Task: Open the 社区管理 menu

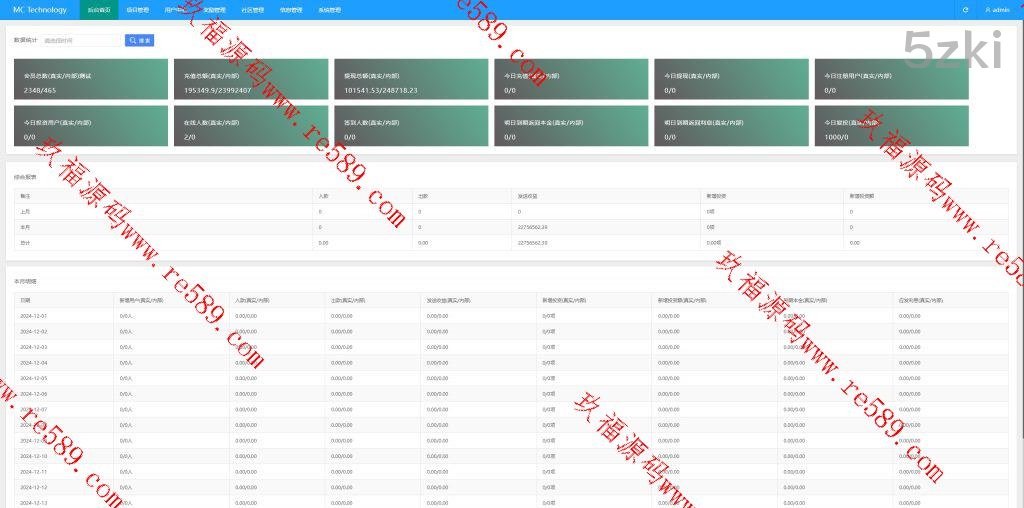Action: point(252,10)
